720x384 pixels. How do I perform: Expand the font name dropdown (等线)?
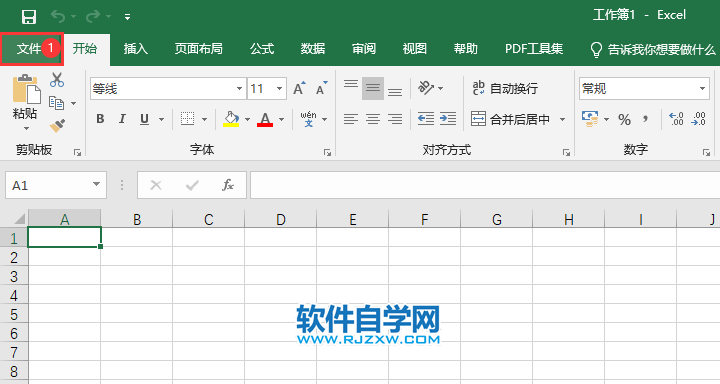click(239, 88)
